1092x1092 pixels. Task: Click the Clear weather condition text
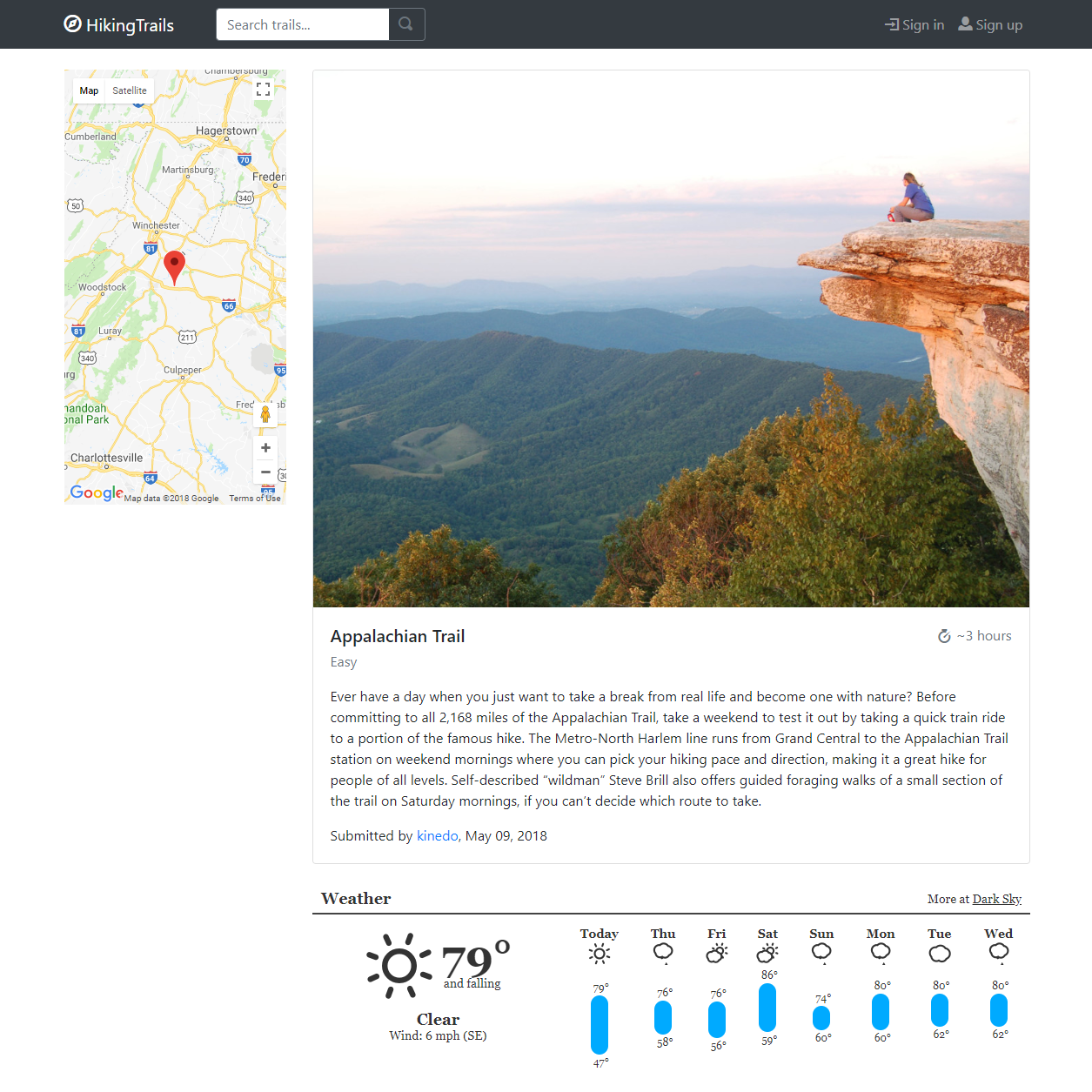438,1019
